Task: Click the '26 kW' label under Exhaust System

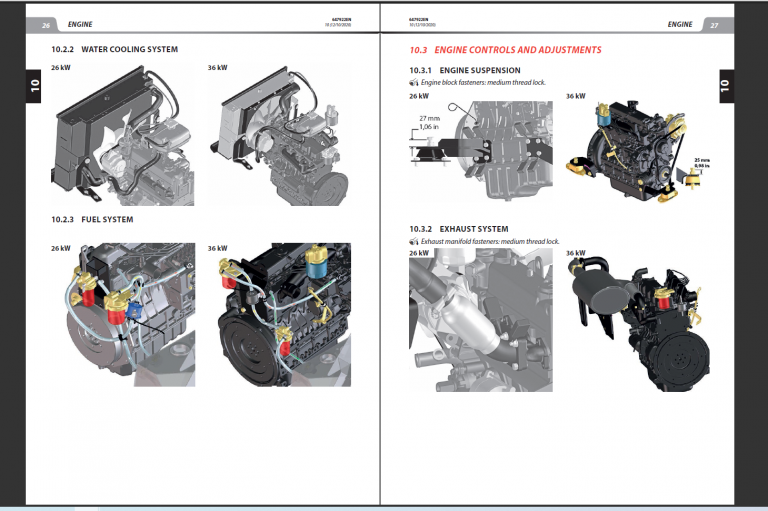Action: click(x=419, y=253)
